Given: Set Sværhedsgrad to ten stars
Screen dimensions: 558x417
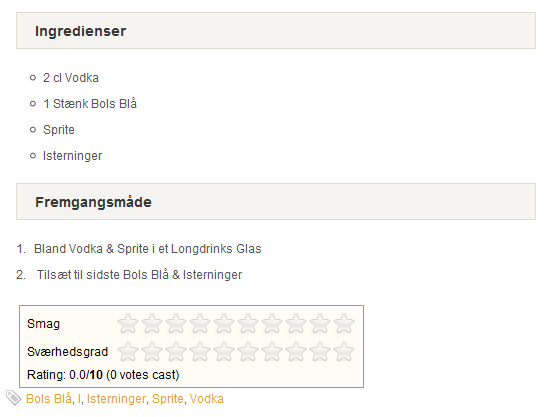Looking at the screenshot, I should [x=344, y=351].
